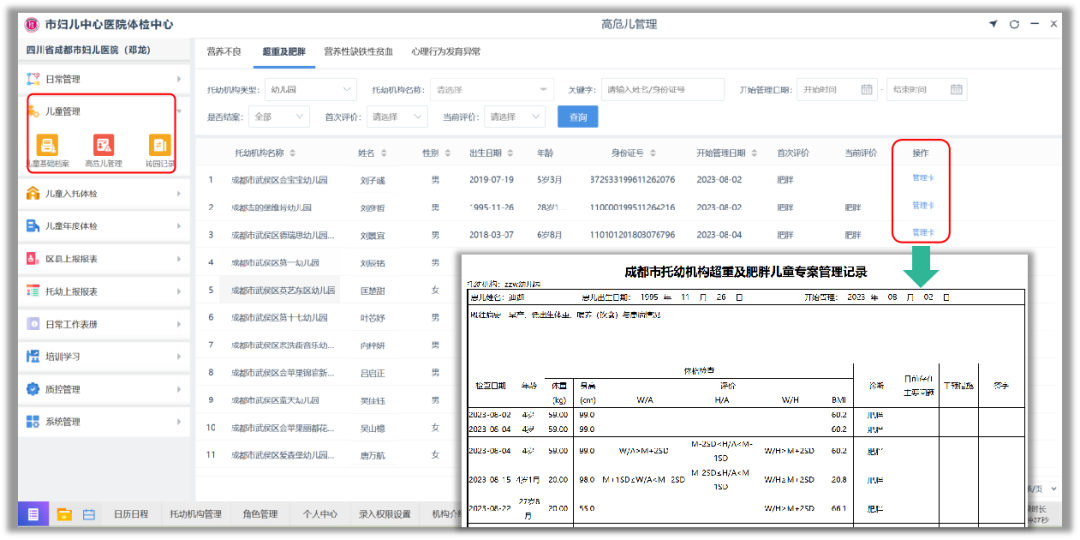Screen dimensions: 1080x540
Task: Open 管理卡 link for 刘子晟 row
Action: (x=922, y=178)
